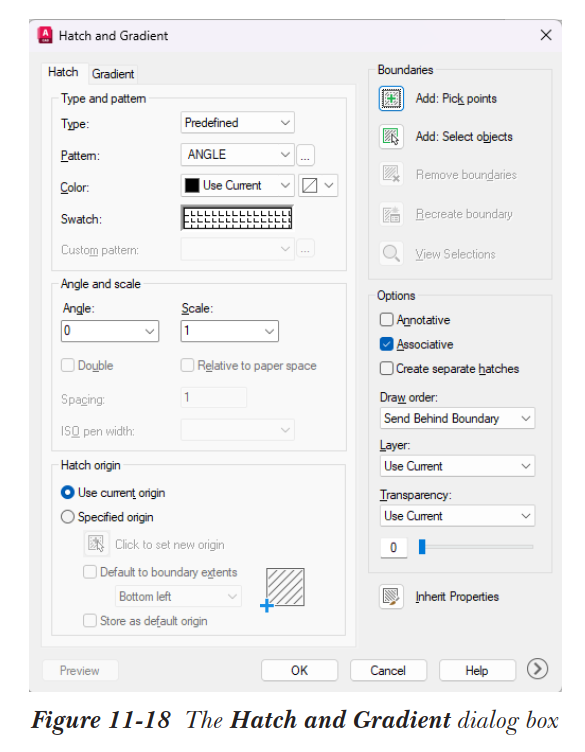Click the custom pattern ellipsis button

point(305,249)
